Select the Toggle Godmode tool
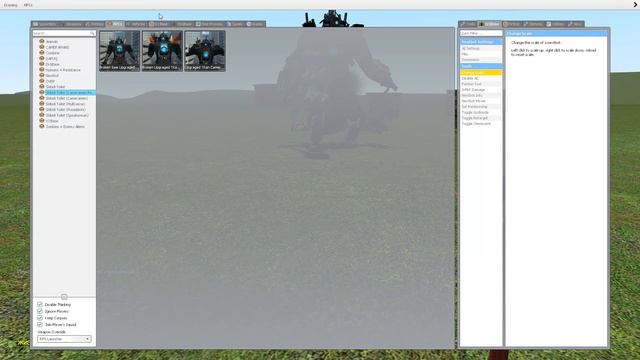 [x=481, y=112]
